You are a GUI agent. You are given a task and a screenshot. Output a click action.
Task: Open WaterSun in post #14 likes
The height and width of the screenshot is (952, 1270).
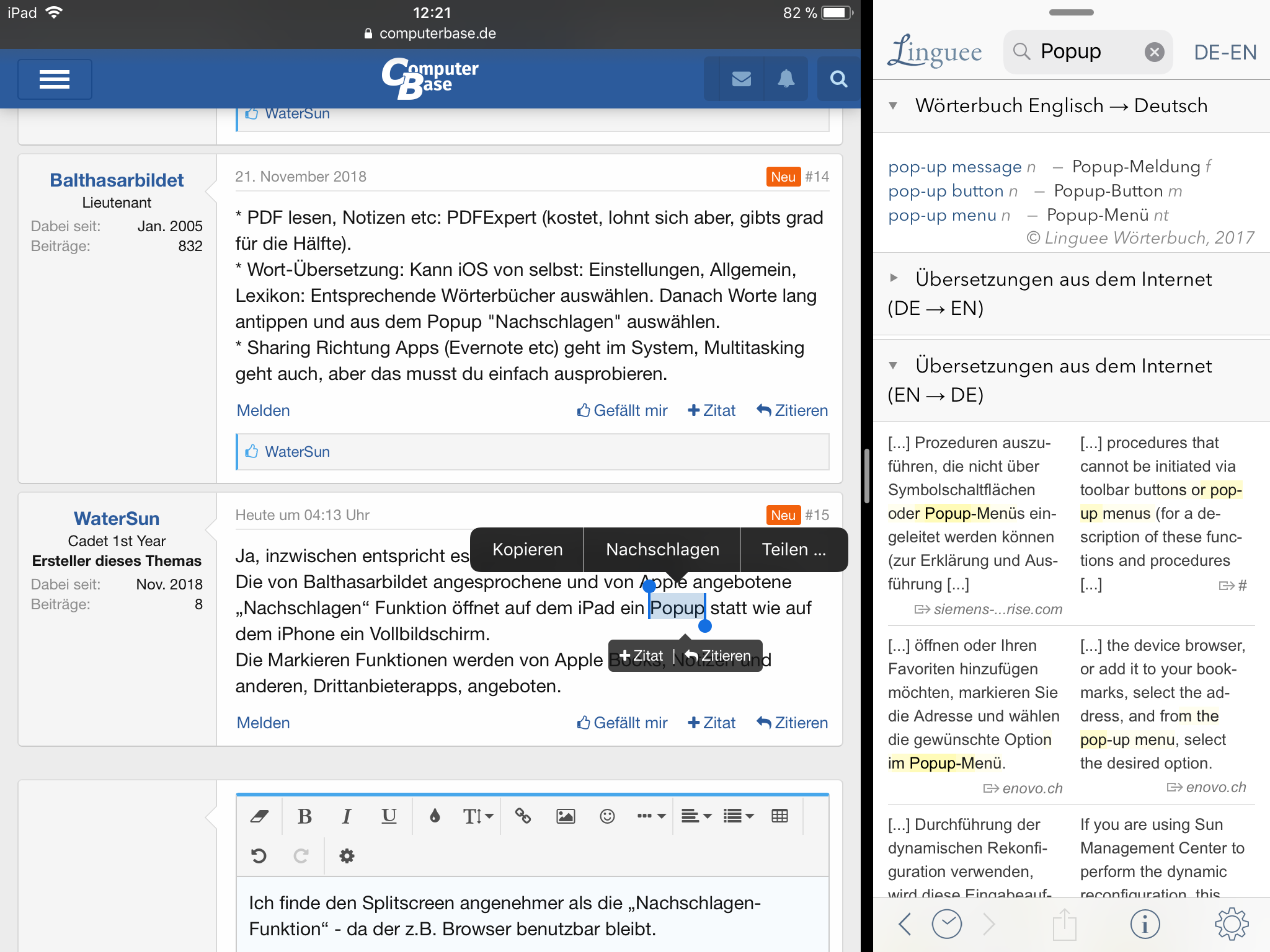(x=297, y=452)
